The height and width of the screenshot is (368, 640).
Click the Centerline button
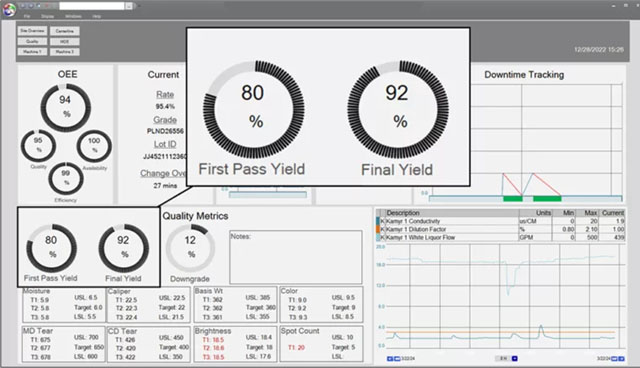[64, 31]
